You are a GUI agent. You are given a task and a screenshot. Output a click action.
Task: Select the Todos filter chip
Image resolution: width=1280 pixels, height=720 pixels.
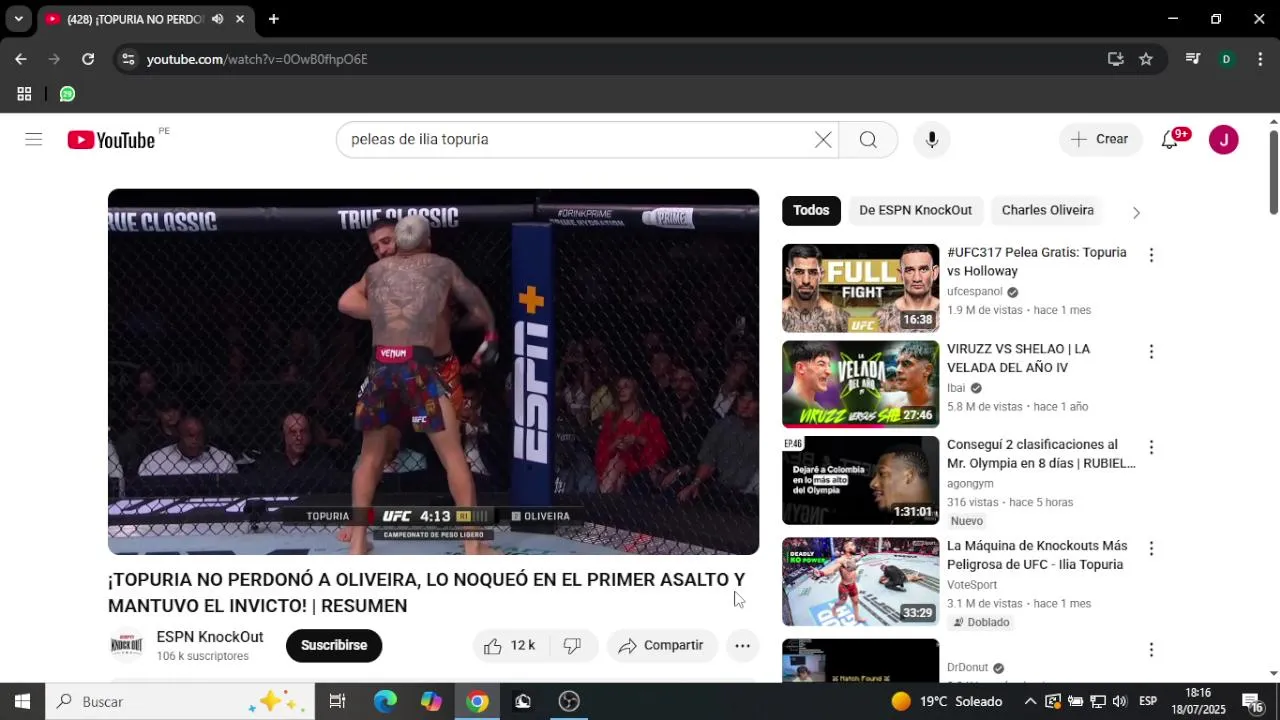[x=811, y=210]
